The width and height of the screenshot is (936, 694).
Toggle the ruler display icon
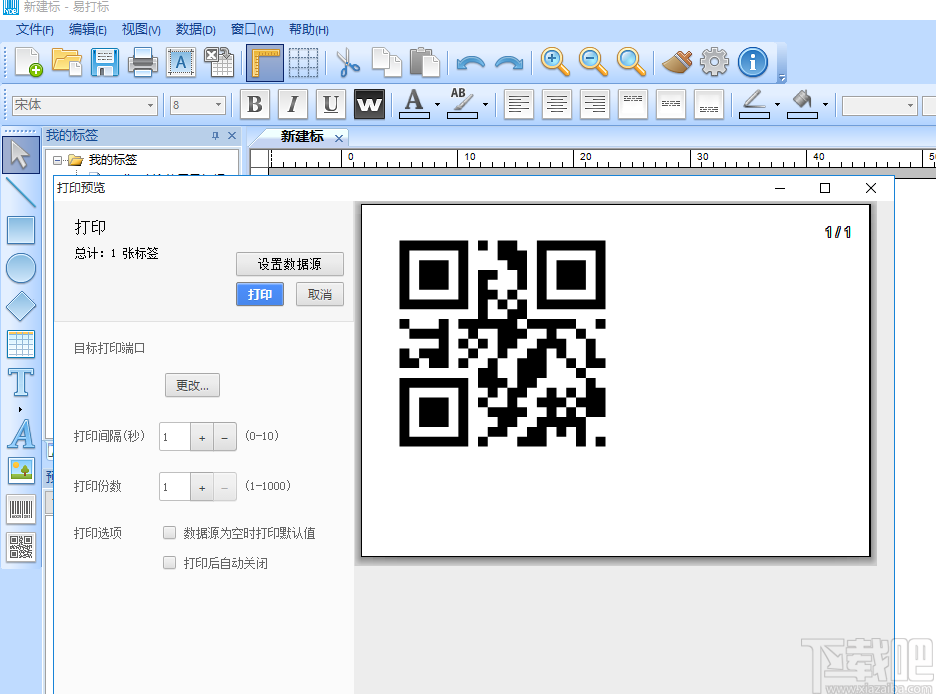265,63
